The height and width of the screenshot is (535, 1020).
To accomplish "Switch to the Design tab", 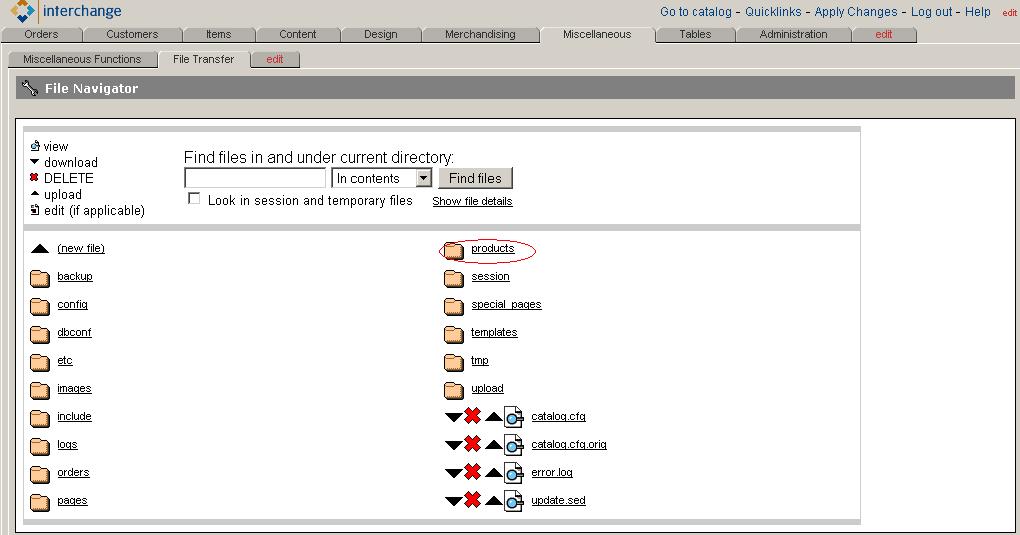I will 381,34.
